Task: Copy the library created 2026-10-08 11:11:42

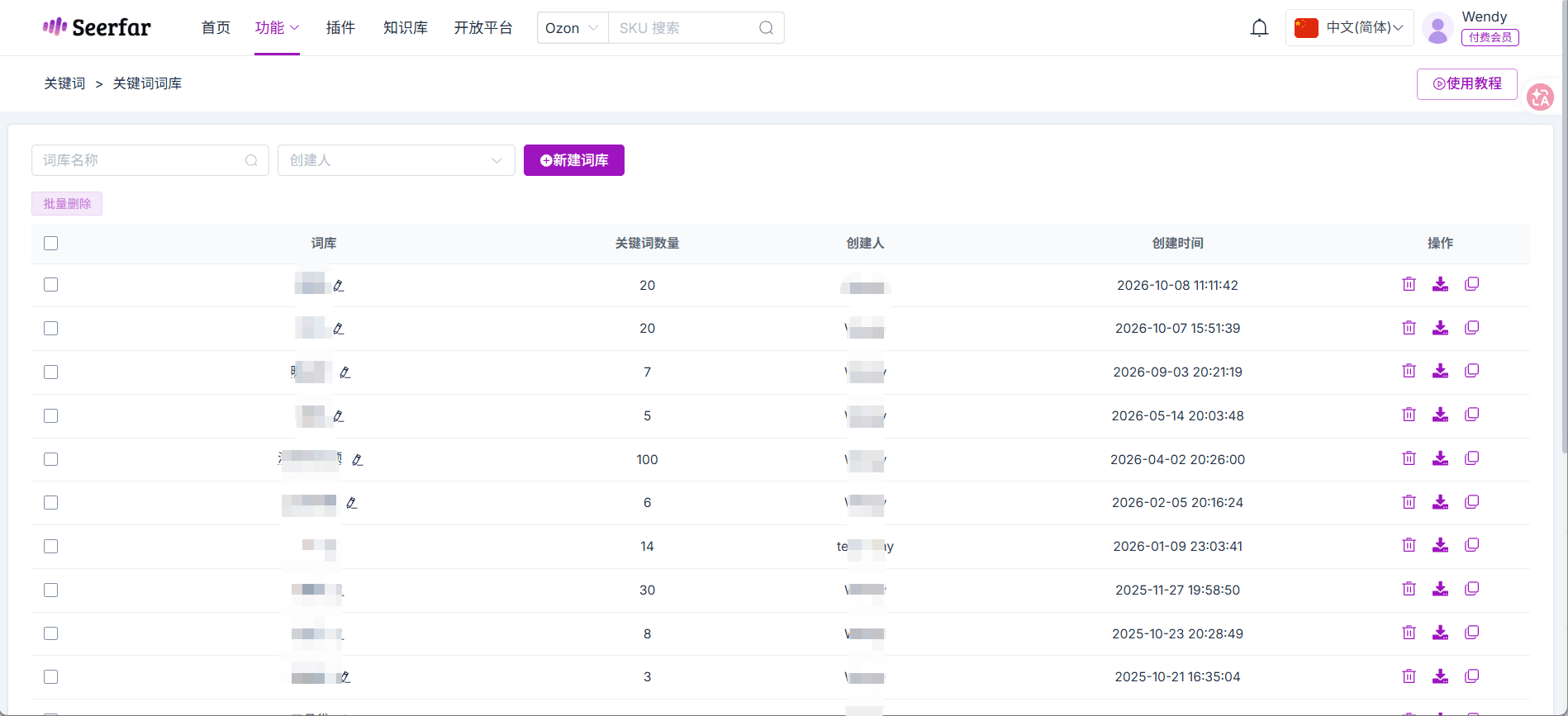Action: pyautogui.click(x=1471, y=284)
